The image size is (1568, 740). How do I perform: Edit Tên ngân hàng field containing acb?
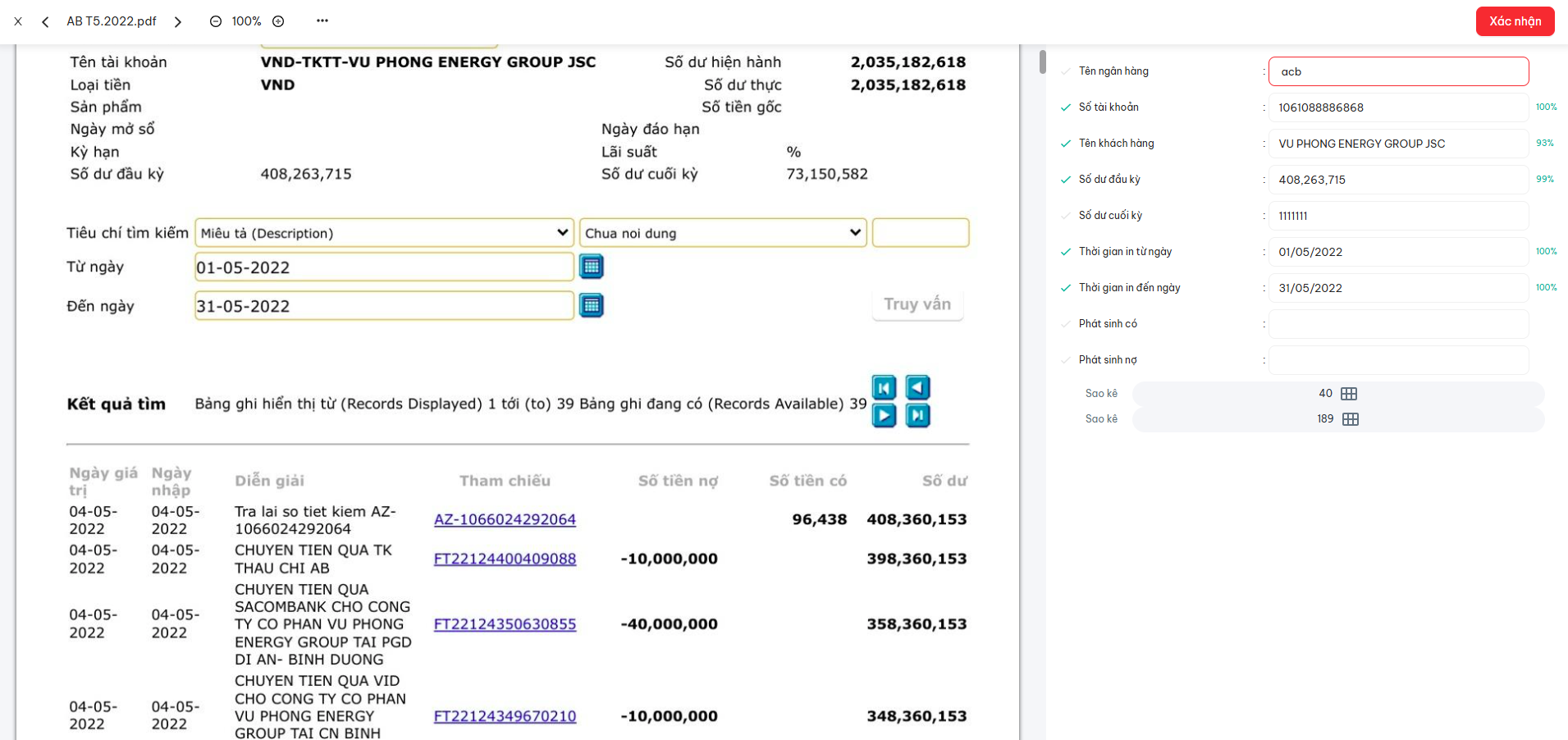(1398, 71)
